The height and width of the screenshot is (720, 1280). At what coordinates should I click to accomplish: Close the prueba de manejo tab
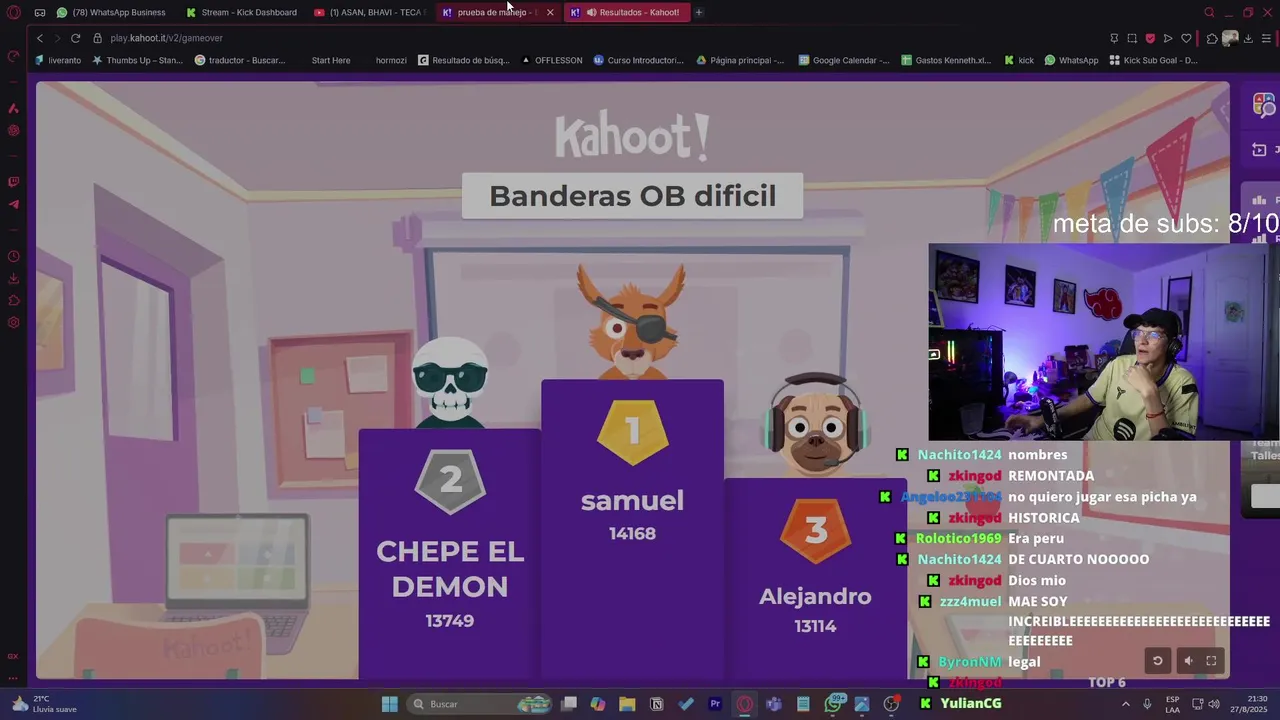[x=550, y=12]
